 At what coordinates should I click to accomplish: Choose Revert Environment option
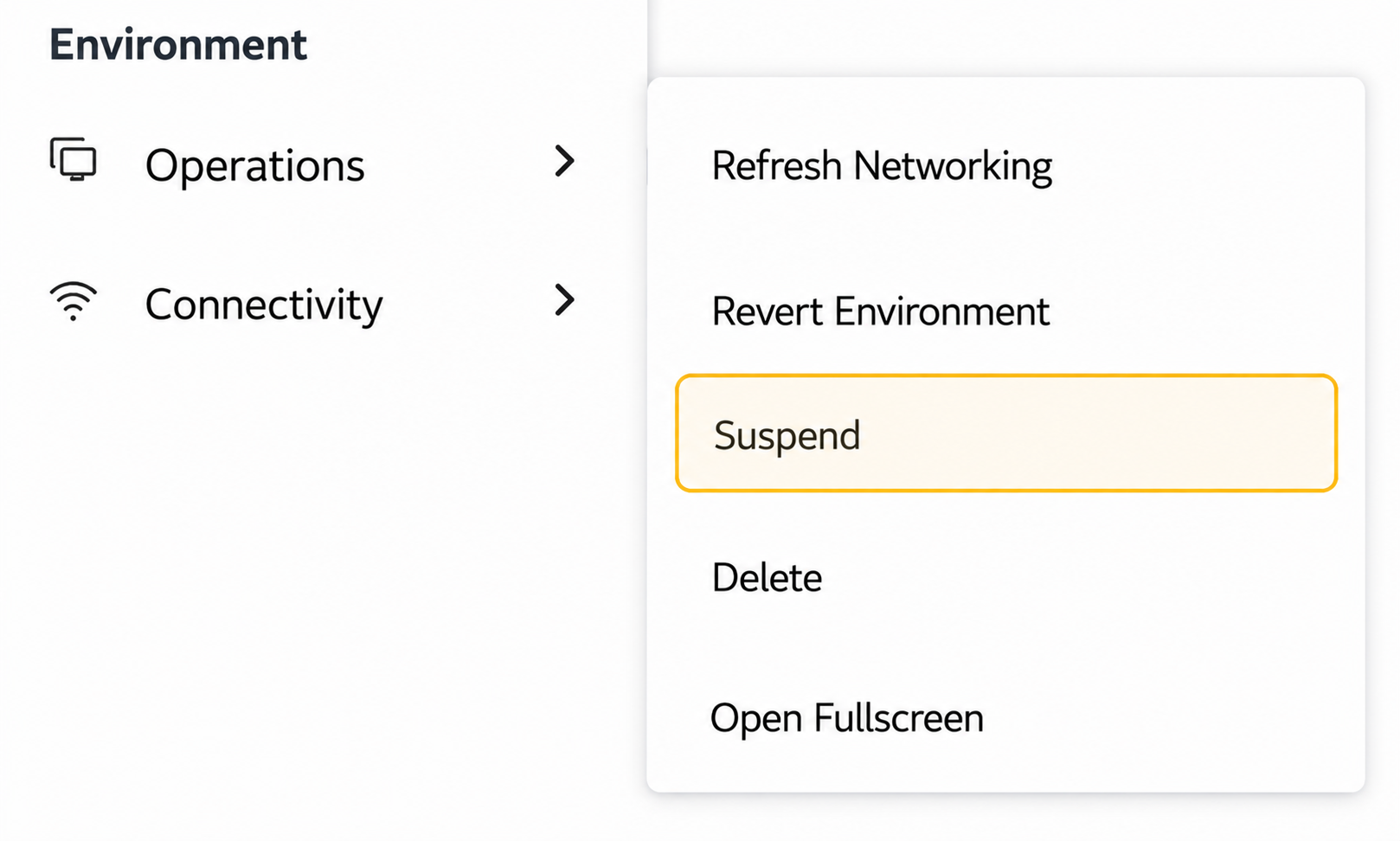tap(880, 311)
